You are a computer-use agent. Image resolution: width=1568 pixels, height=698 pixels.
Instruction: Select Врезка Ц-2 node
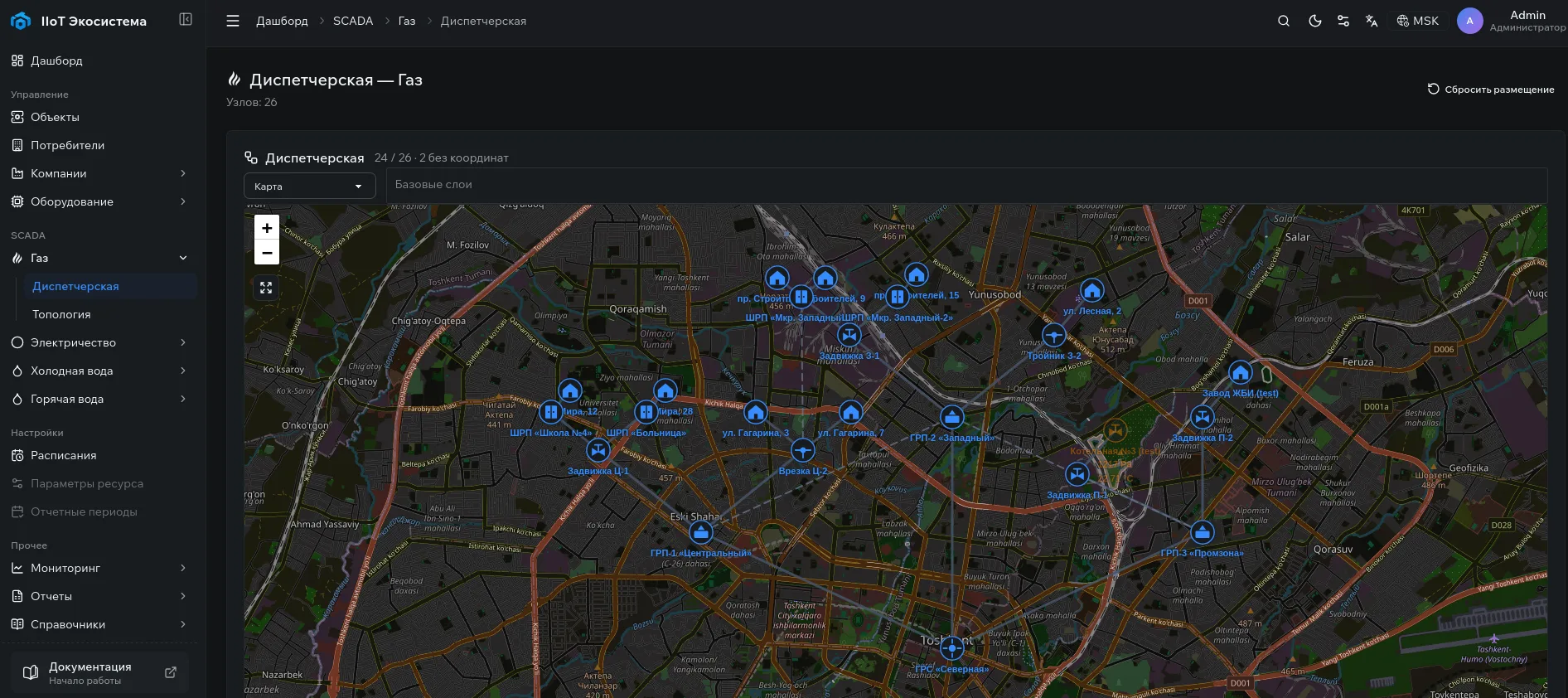[803, 451]
